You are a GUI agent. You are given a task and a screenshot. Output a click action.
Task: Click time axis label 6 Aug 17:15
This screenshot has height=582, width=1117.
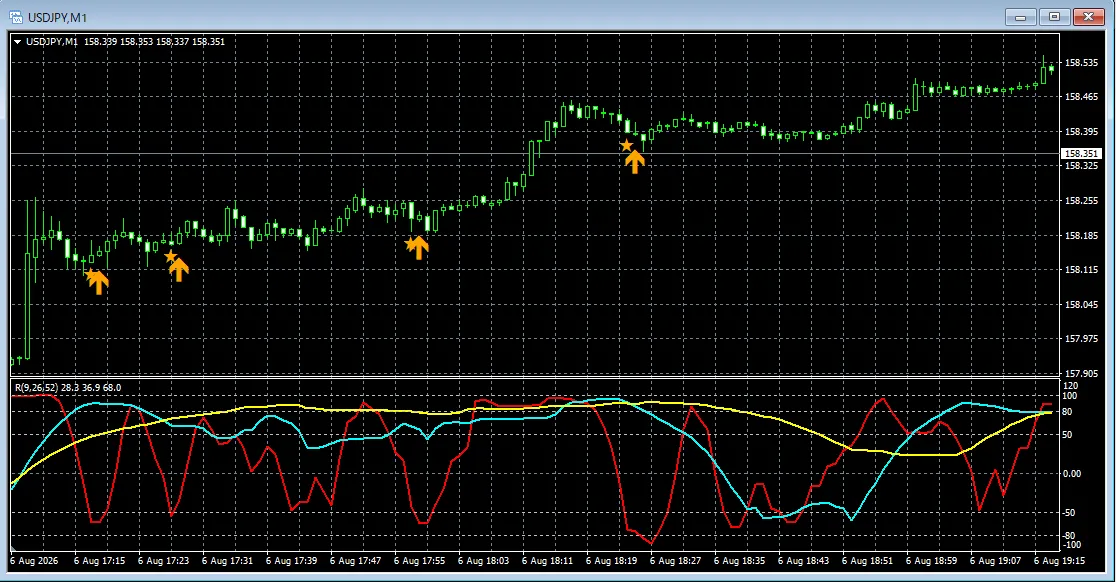(99, 561)
